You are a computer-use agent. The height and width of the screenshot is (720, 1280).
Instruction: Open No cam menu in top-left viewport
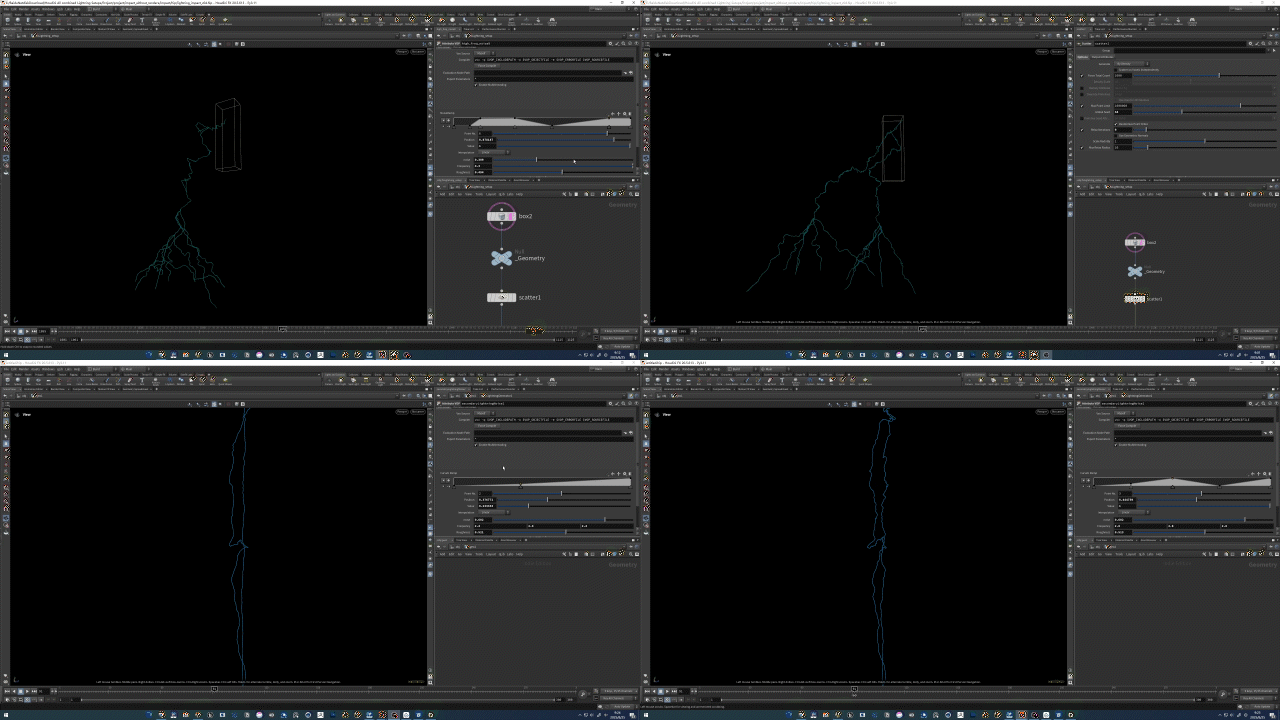pyautogui.click(x=417, y=50)
